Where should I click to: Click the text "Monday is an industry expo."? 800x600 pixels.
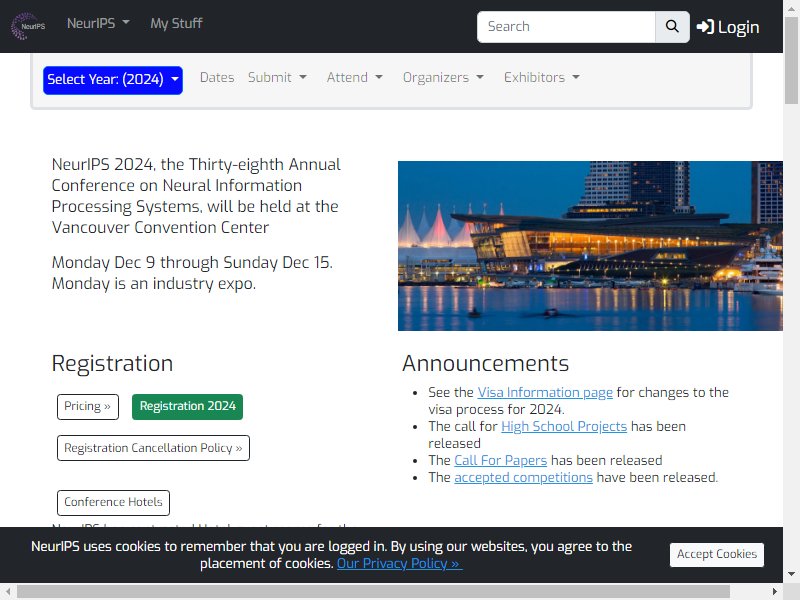[x=154, y=284]
